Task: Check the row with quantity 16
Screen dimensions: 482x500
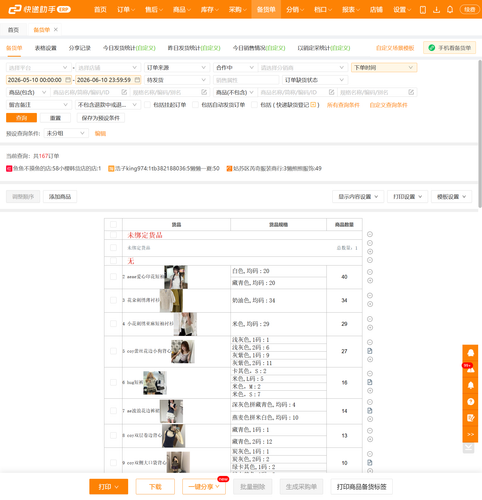Action: click(113, 382)
